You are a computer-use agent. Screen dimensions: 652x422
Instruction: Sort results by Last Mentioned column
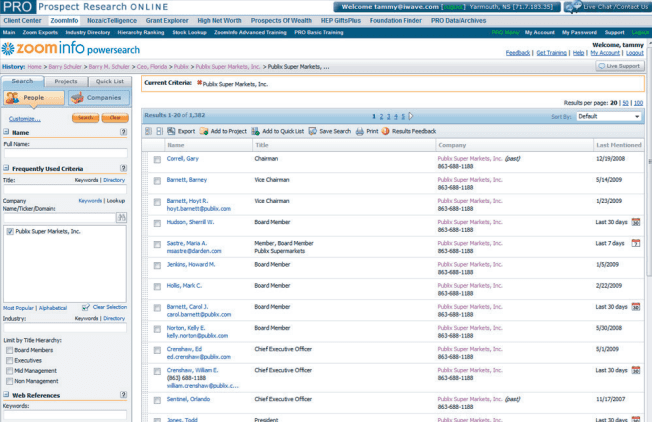619,145
